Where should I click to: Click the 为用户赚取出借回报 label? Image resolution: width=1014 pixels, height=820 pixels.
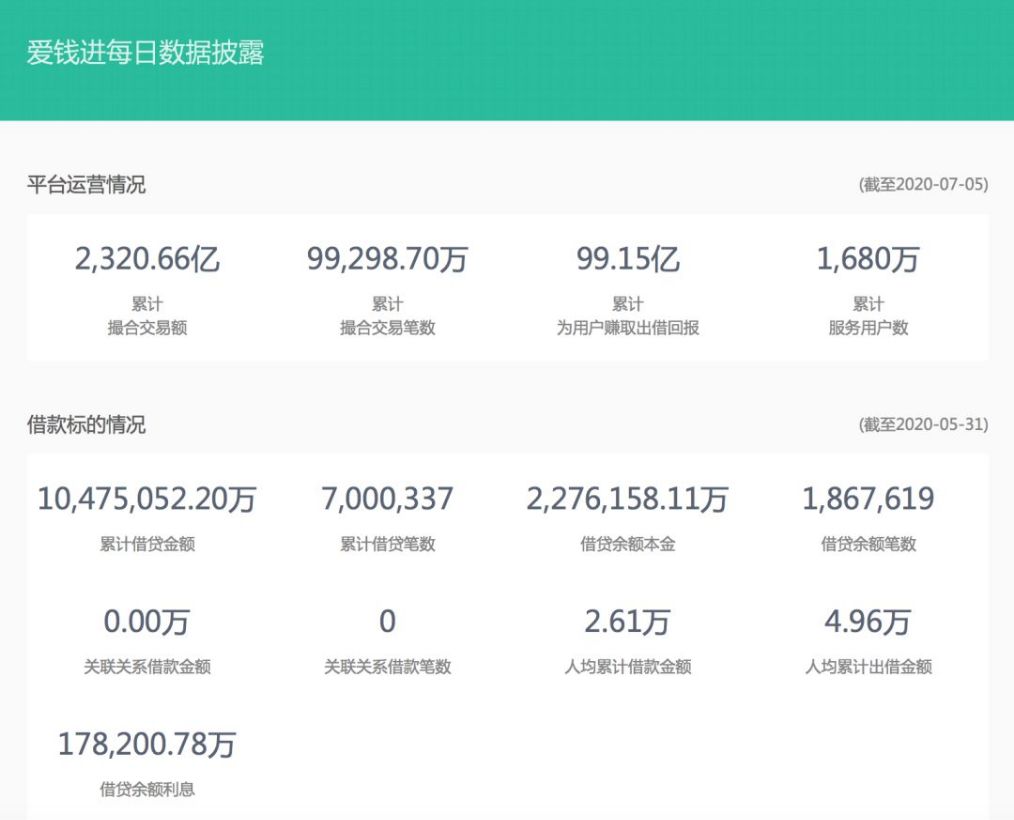tap(628, 328)
